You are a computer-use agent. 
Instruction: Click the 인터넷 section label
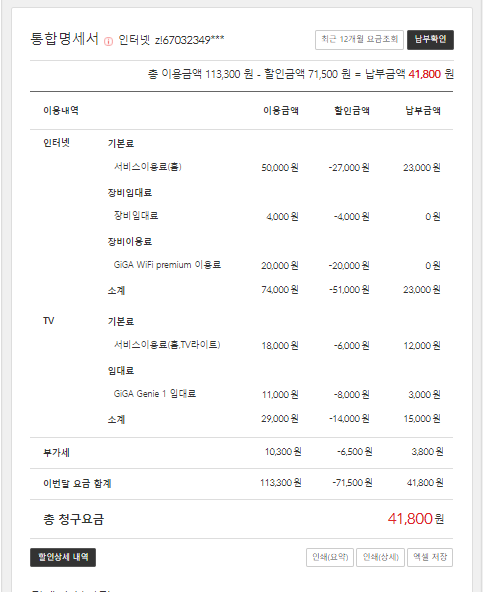point(56,143)
